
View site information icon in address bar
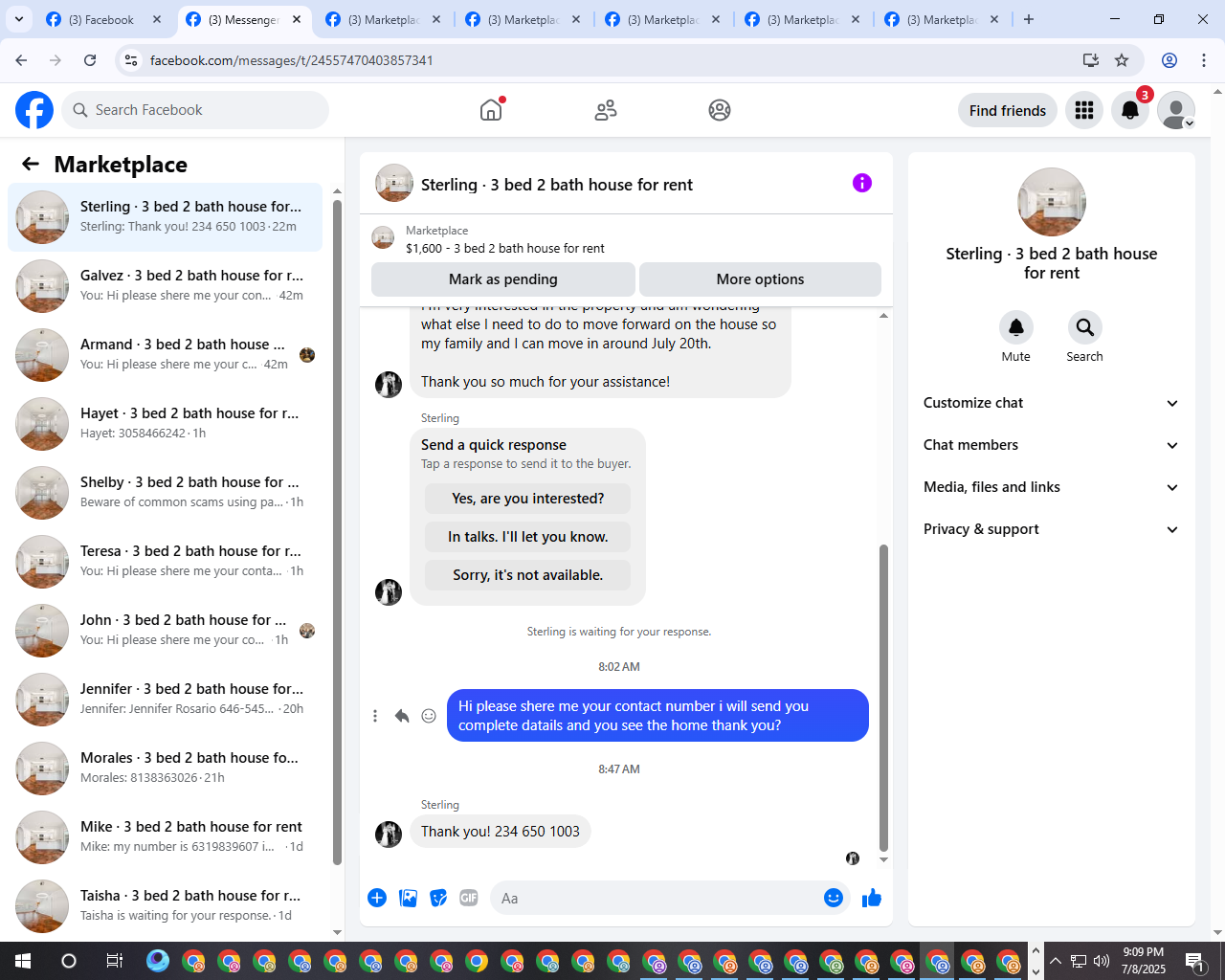(132, 60)
